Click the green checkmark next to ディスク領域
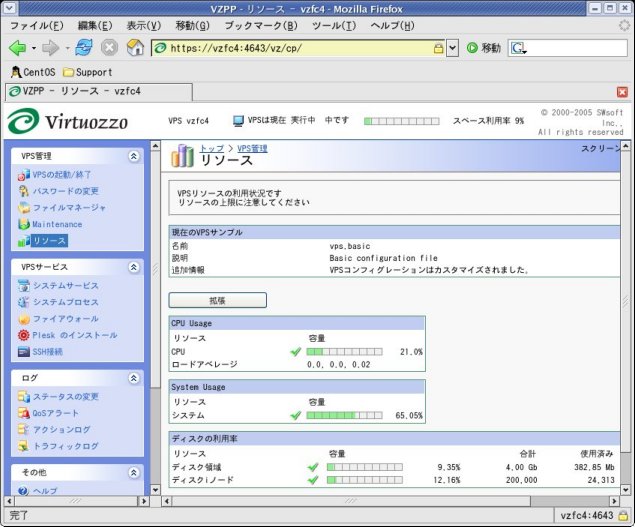Image resolution: width=635 pixels, height=527 pixels. pos(313,467)
